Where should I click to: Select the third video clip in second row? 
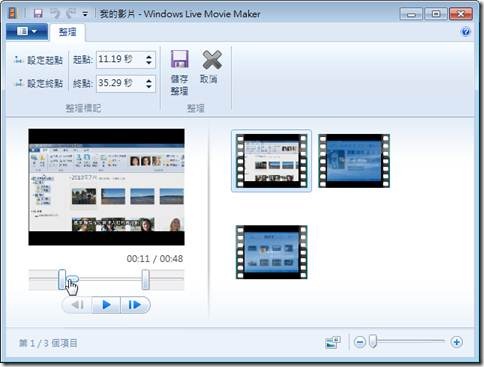271,252
